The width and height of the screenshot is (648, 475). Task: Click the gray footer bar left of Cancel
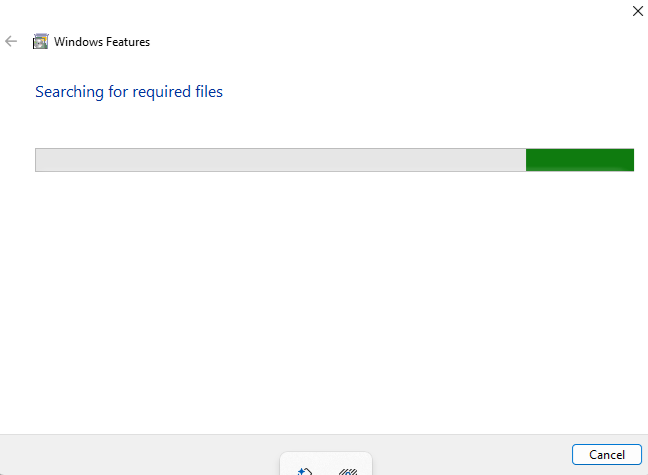141,455
